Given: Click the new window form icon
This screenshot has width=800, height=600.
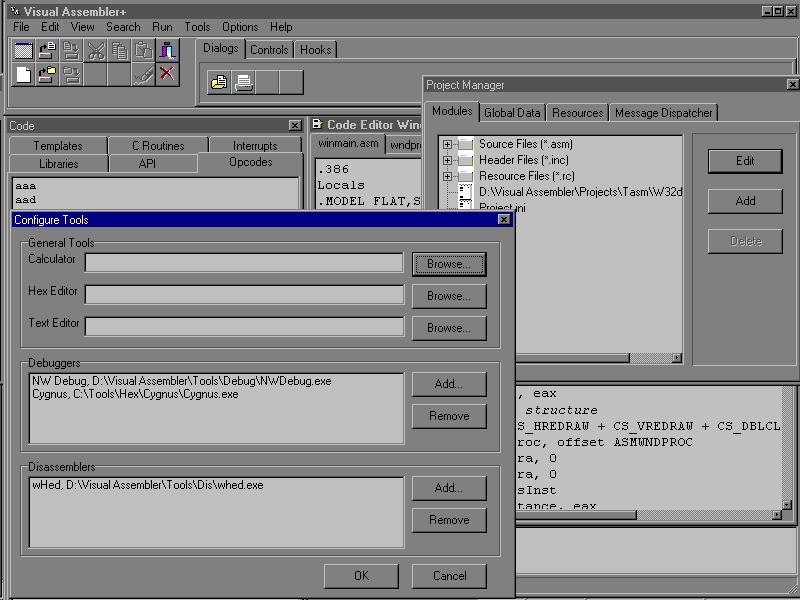Looking at the screenshot, I should 23,51.
